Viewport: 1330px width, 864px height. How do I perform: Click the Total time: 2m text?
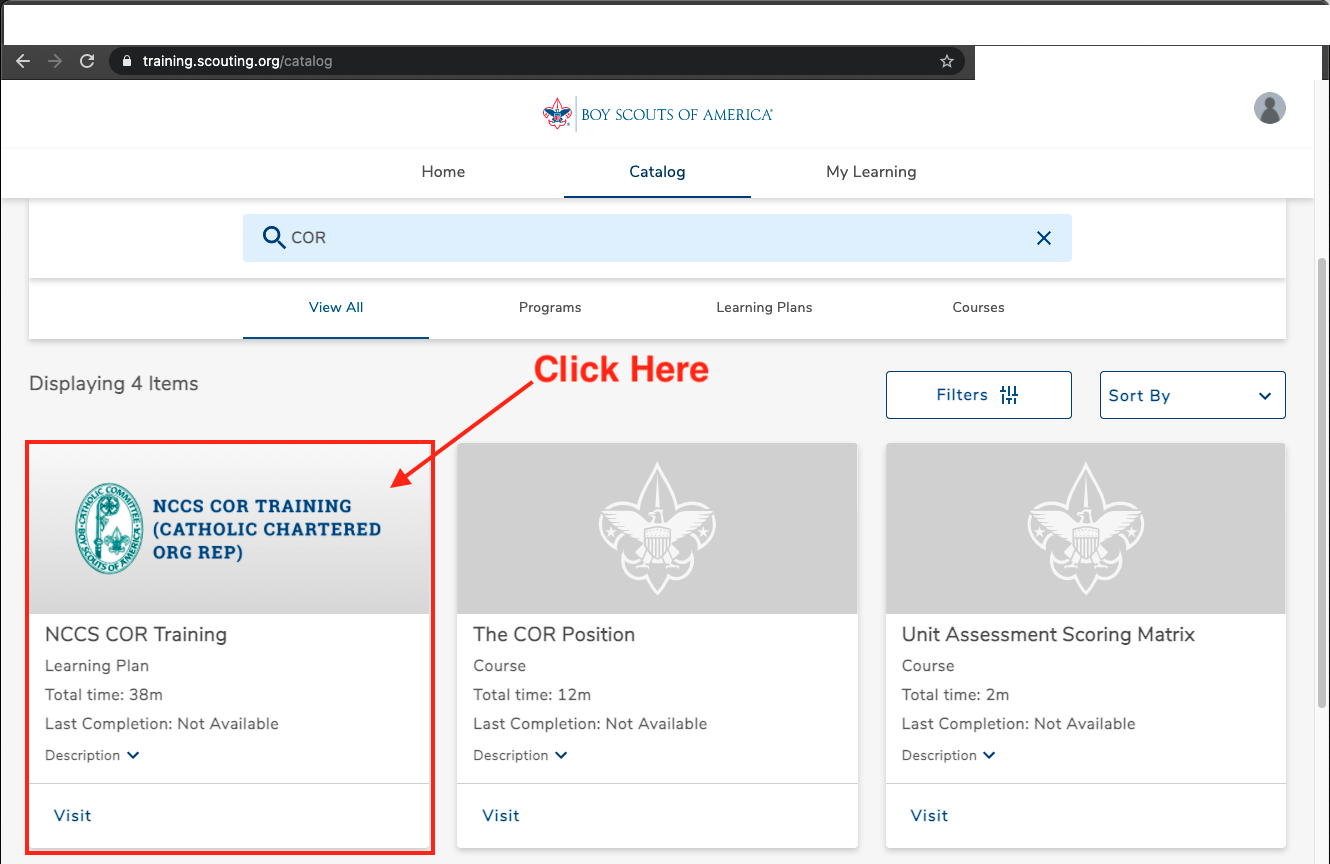click(x=955, y=695)
